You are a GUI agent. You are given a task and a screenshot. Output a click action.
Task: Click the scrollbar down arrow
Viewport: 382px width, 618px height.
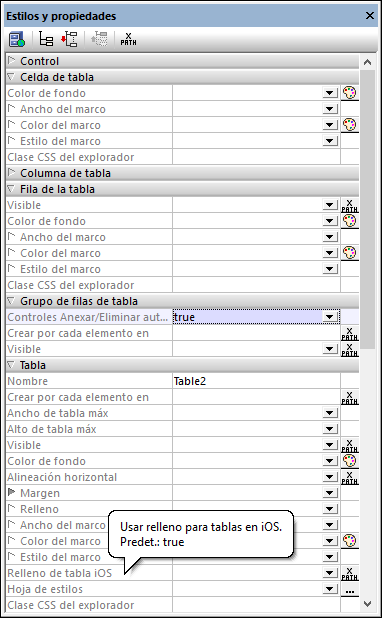[x=367, y=603]
